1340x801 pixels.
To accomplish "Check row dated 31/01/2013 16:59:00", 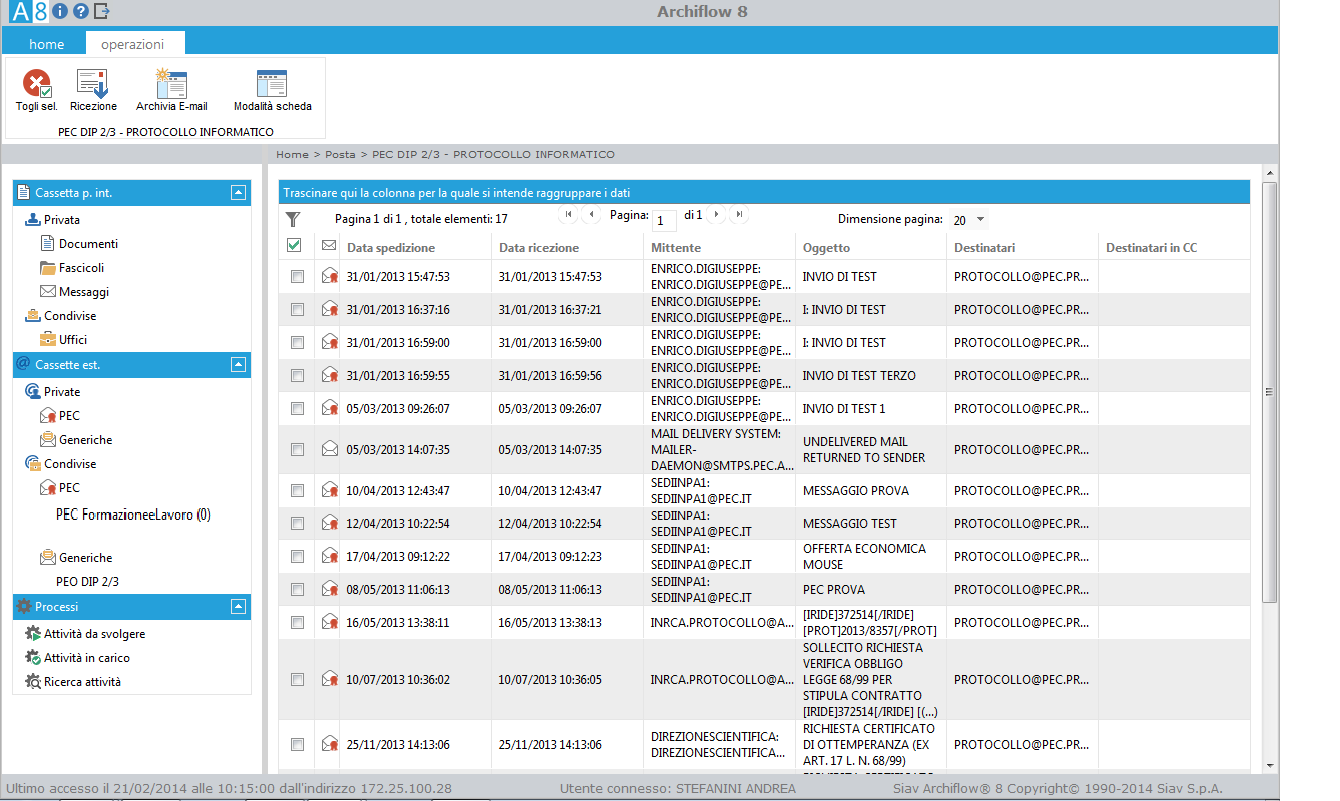I will click(x=297, y=342).
